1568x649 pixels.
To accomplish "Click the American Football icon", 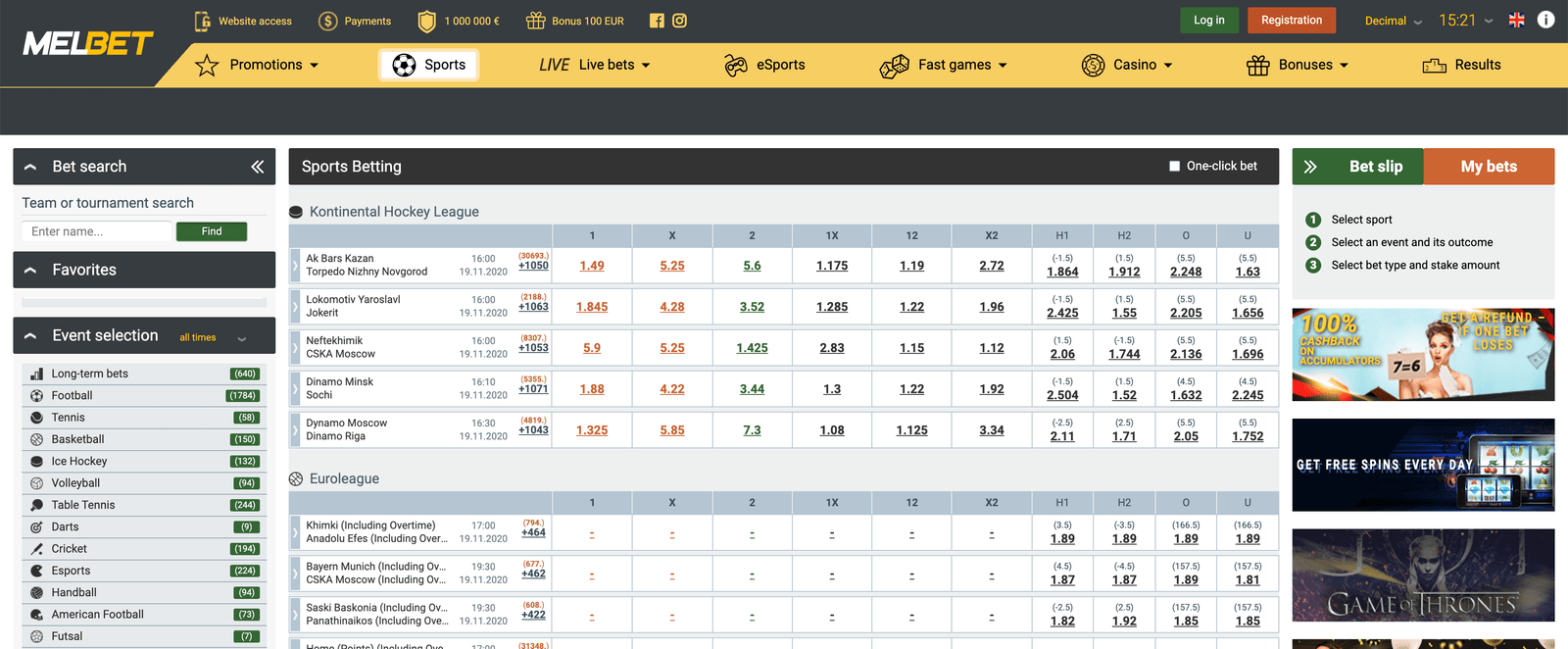I will point(36,615).
